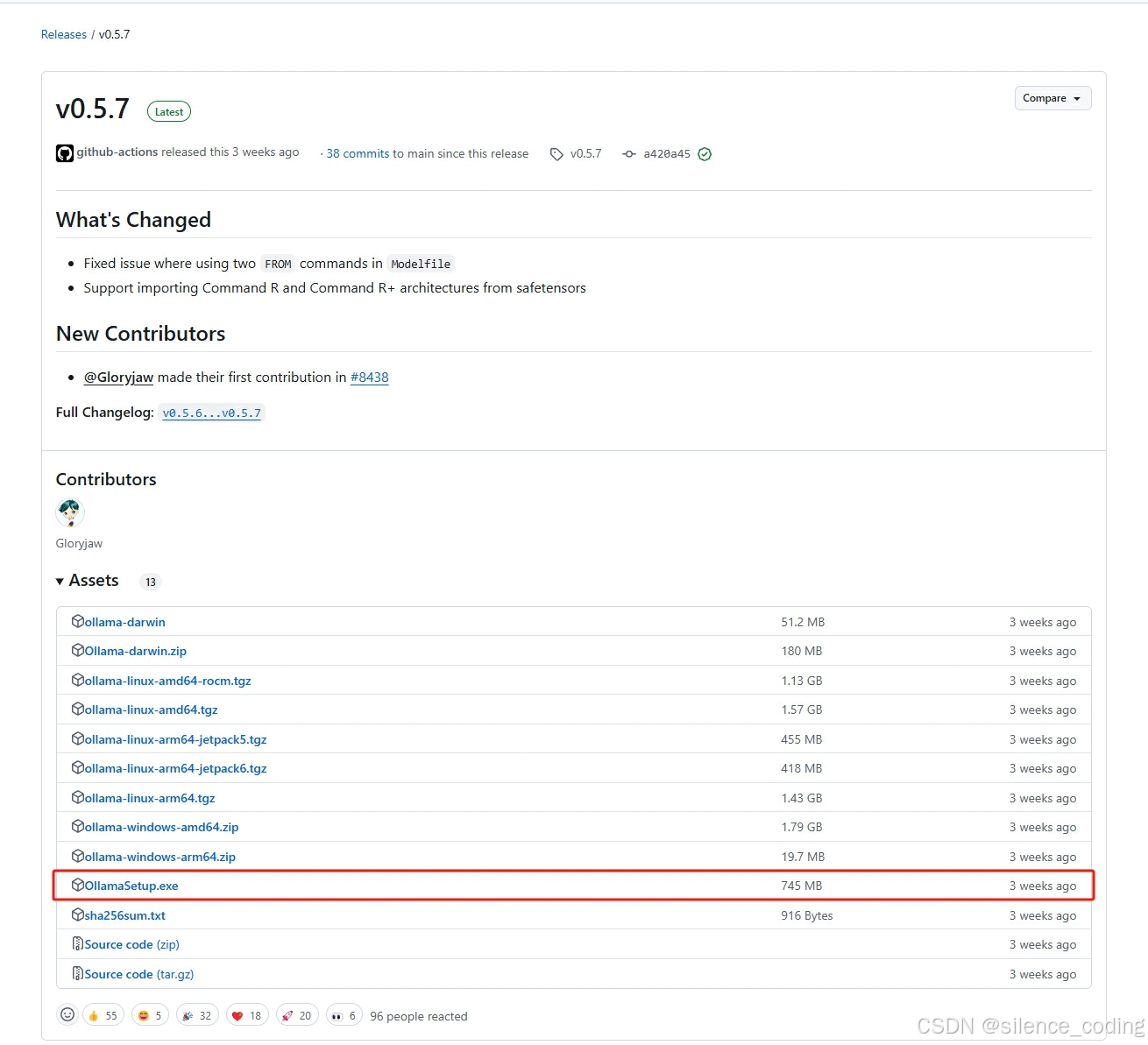This screenshot has width=1148, height=1045.
Task: Click the 916 Bytes size text
Action: 807,915
